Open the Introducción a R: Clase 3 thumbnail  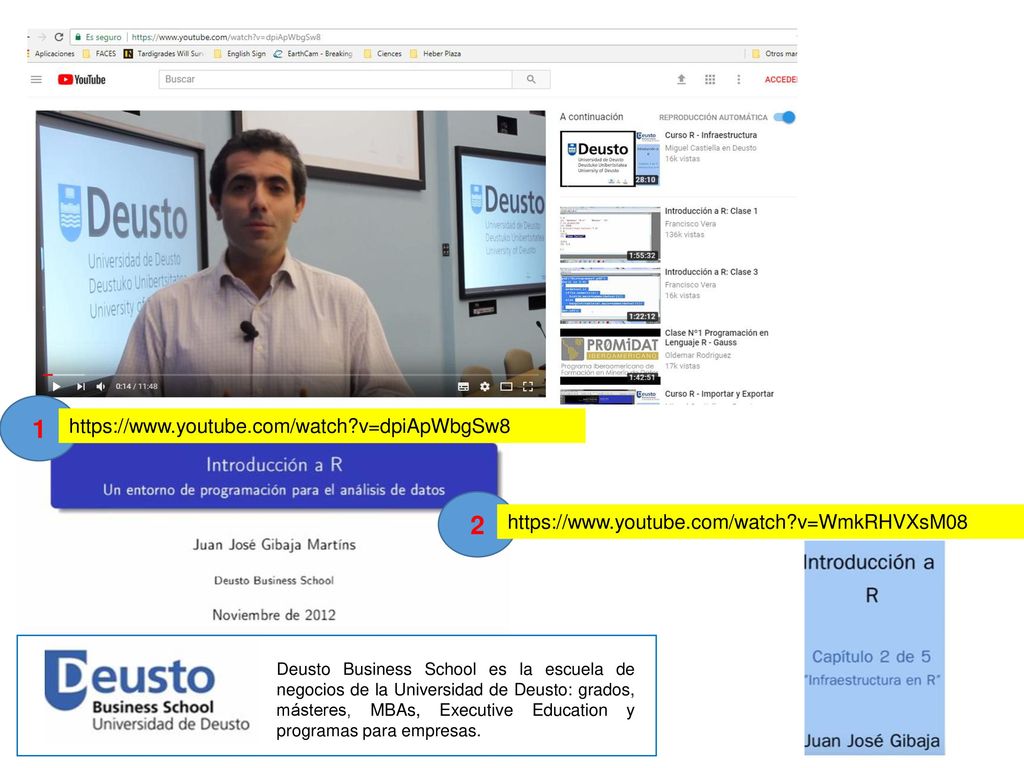[x=610, y=295]
